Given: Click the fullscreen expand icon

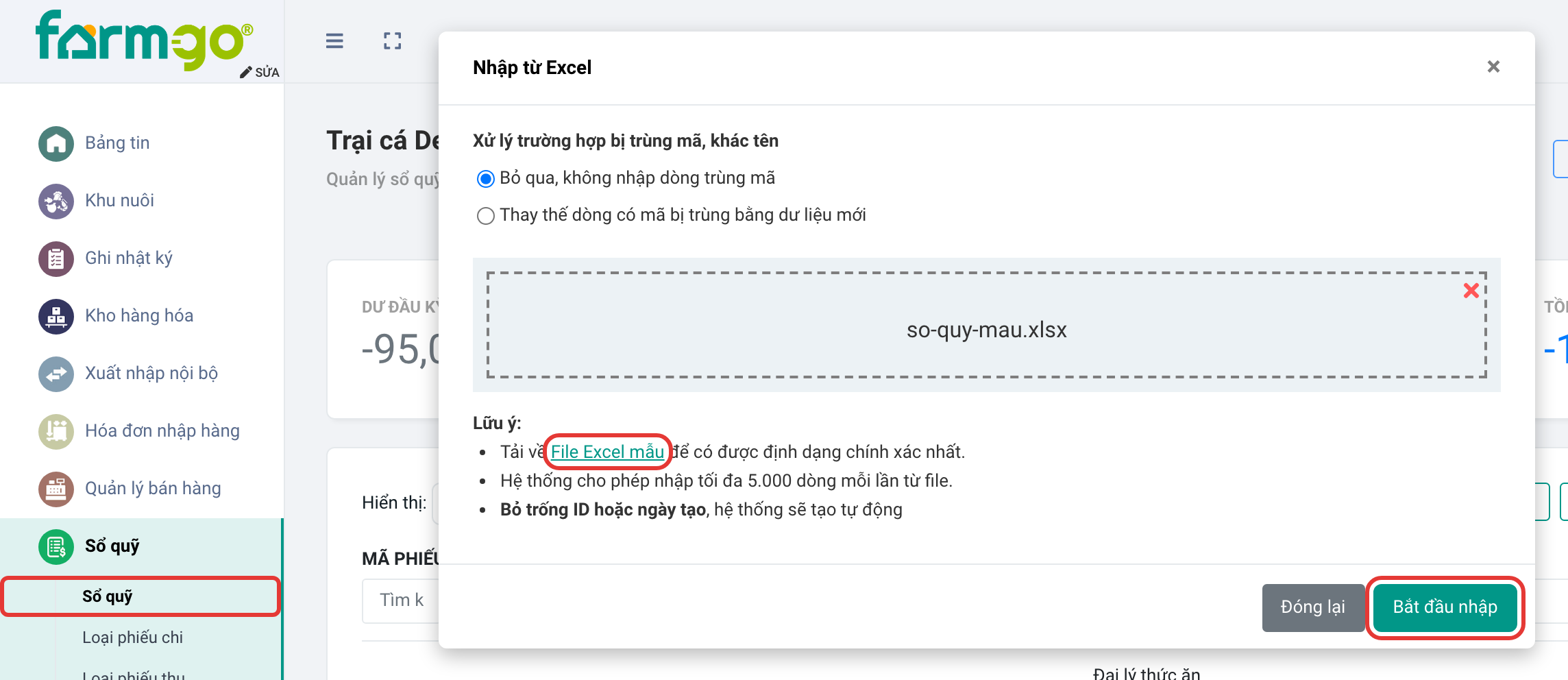Looking at the screenshot, I should coord(393,41).
